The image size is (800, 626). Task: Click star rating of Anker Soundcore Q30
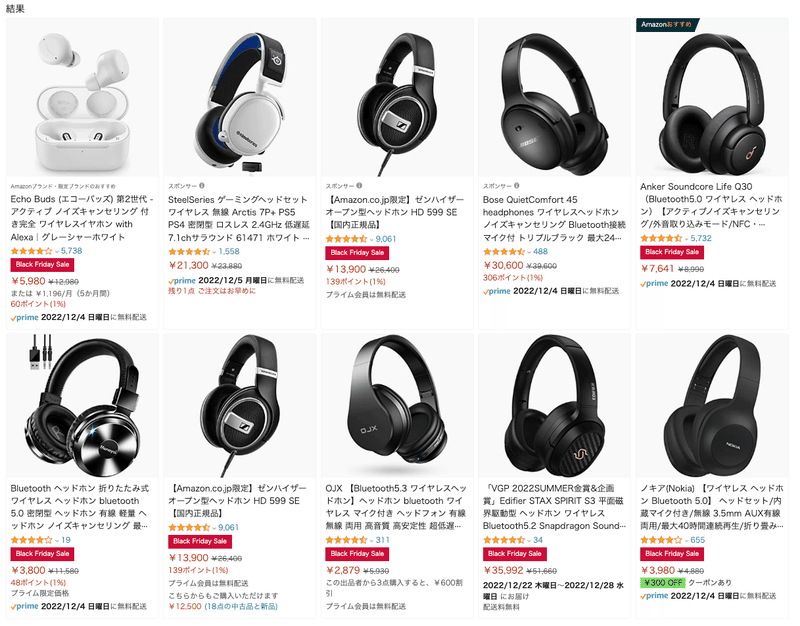click(x=661, y=238)
